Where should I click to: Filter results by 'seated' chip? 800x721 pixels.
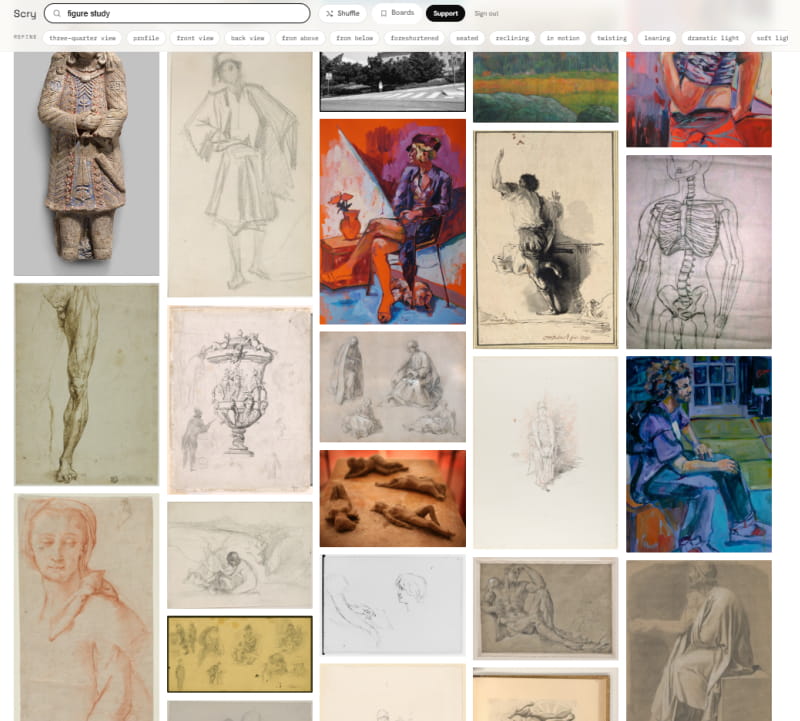[x=467, y=38]
